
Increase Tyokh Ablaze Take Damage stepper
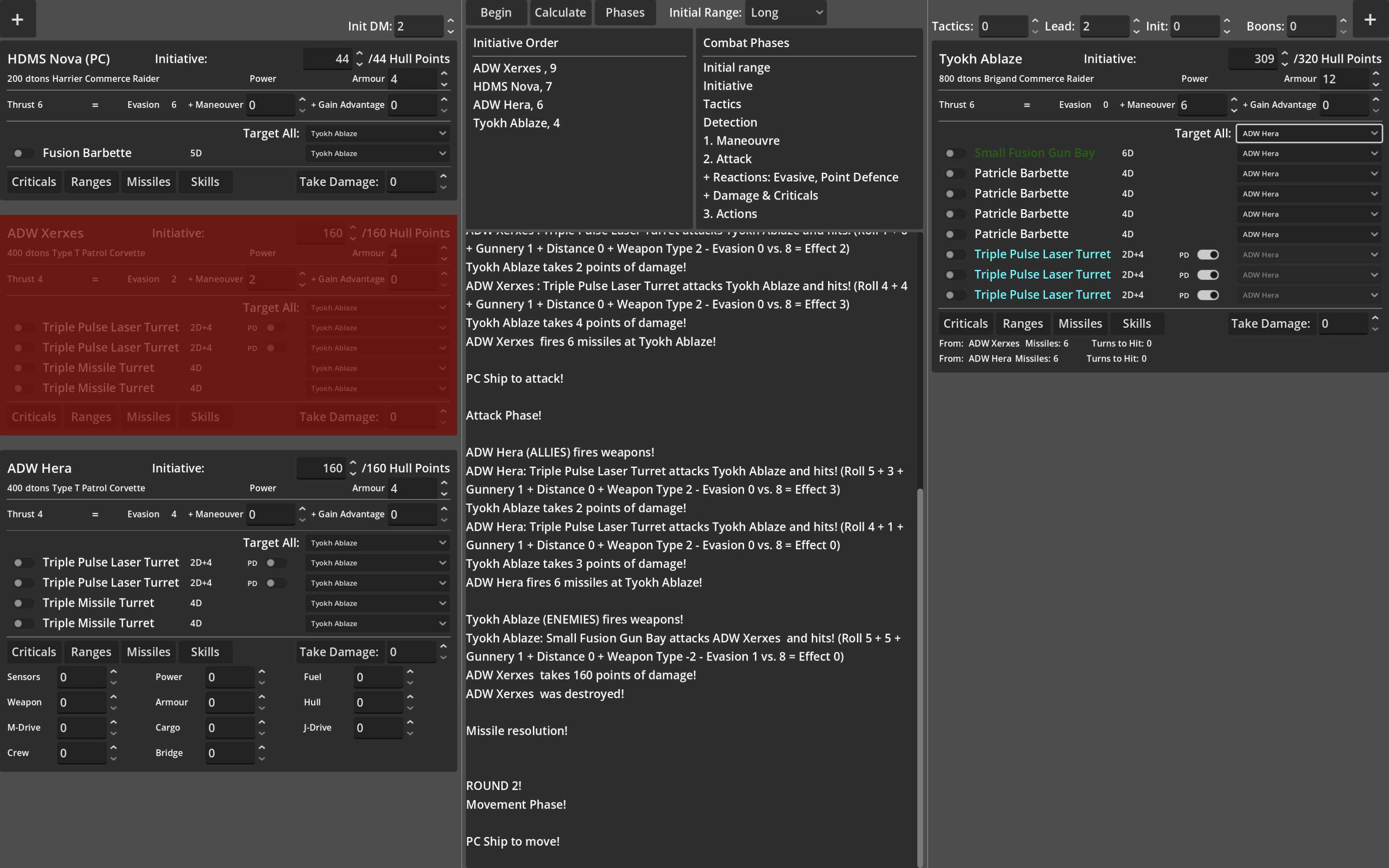pyautogui.click(x=1375, y=318)
